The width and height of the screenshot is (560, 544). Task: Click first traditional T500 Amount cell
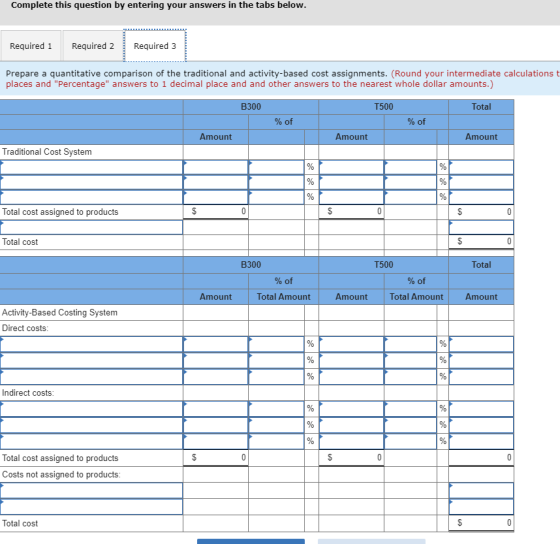coord(351,167)
